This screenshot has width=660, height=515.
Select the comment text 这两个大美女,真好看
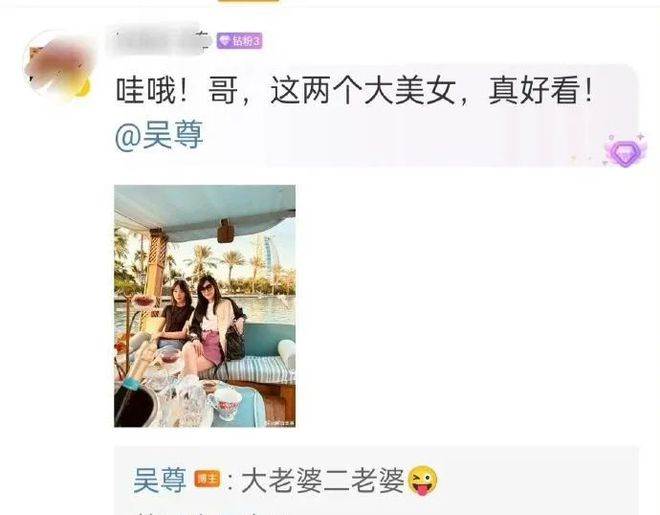(x=431, y=91)
